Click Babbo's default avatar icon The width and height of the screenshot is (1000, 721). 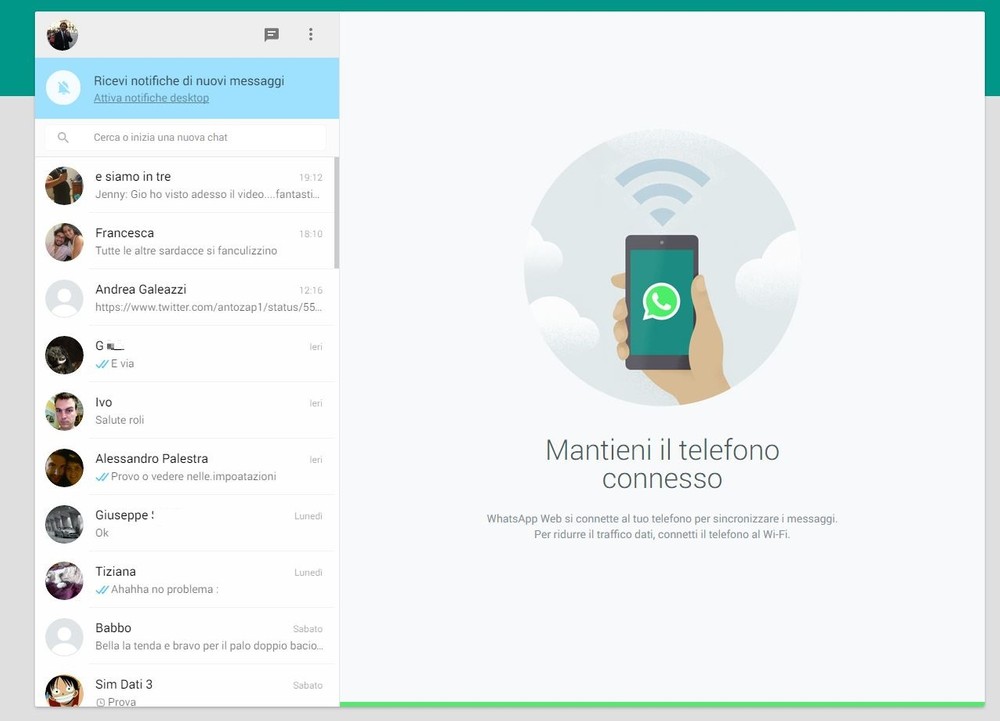pyautogui.click(x=64, y=637)
